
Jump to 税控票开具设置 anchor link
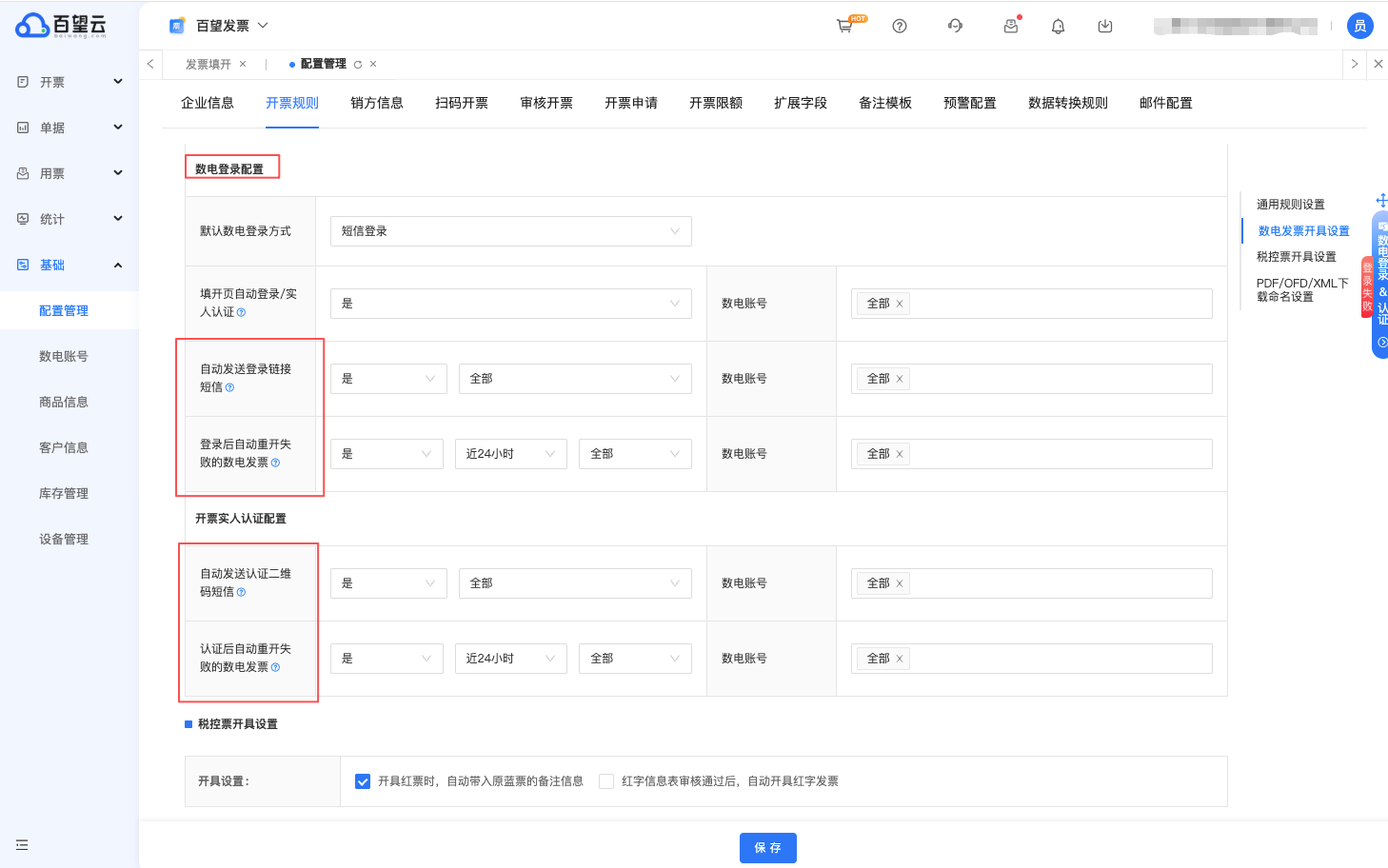point(1296,257)
